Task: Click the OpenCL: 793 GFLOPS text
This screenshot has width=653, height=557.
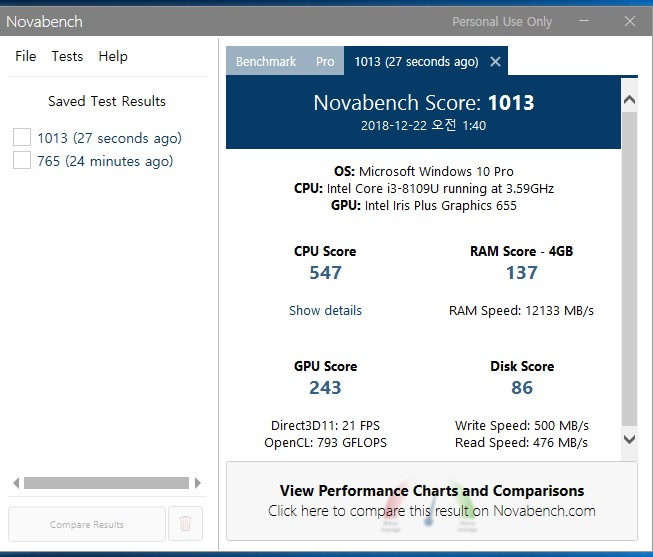Action: pos(325,442)
